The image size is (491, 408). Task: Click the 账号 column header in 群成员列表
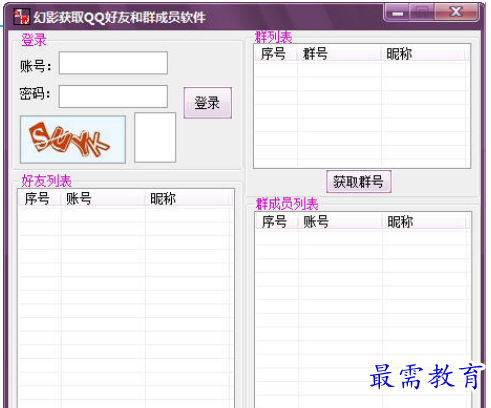click(340, 221)
